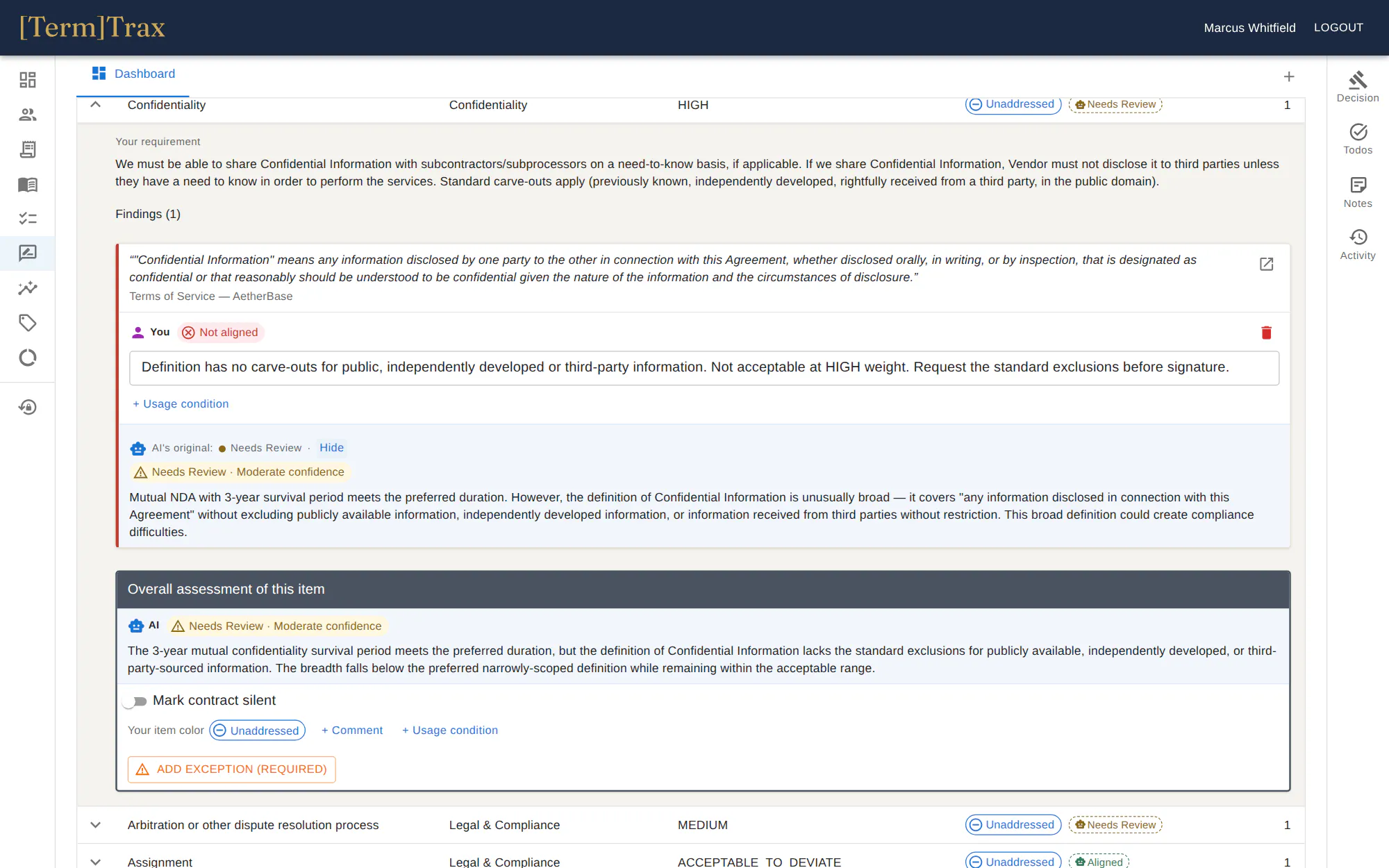Add a Comment to overall assessment
Screen dimensions: 1389x868
pos(352,731)
